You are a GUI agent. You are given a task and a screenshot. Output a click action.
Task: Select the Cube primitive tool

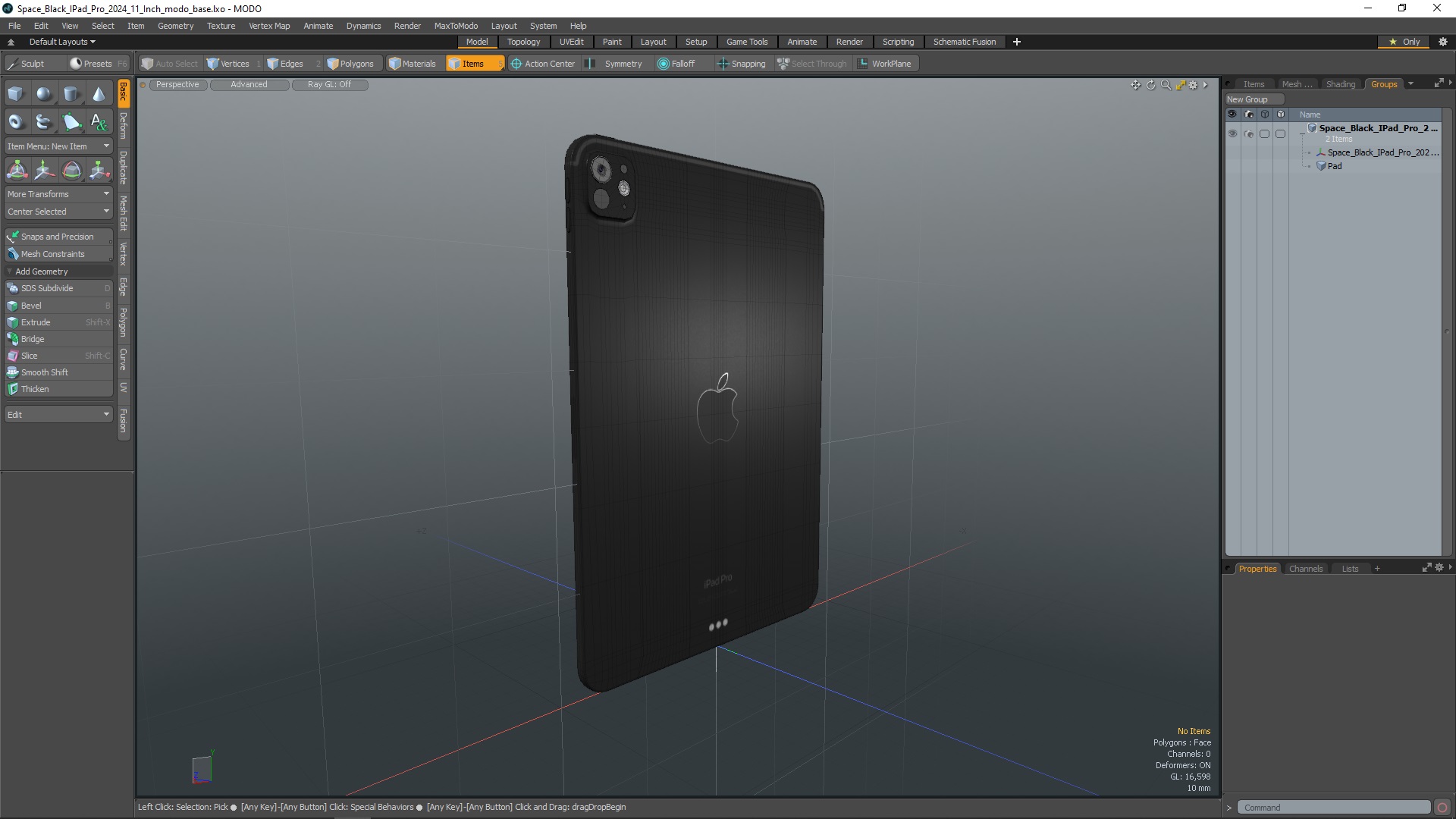[16, 94]
